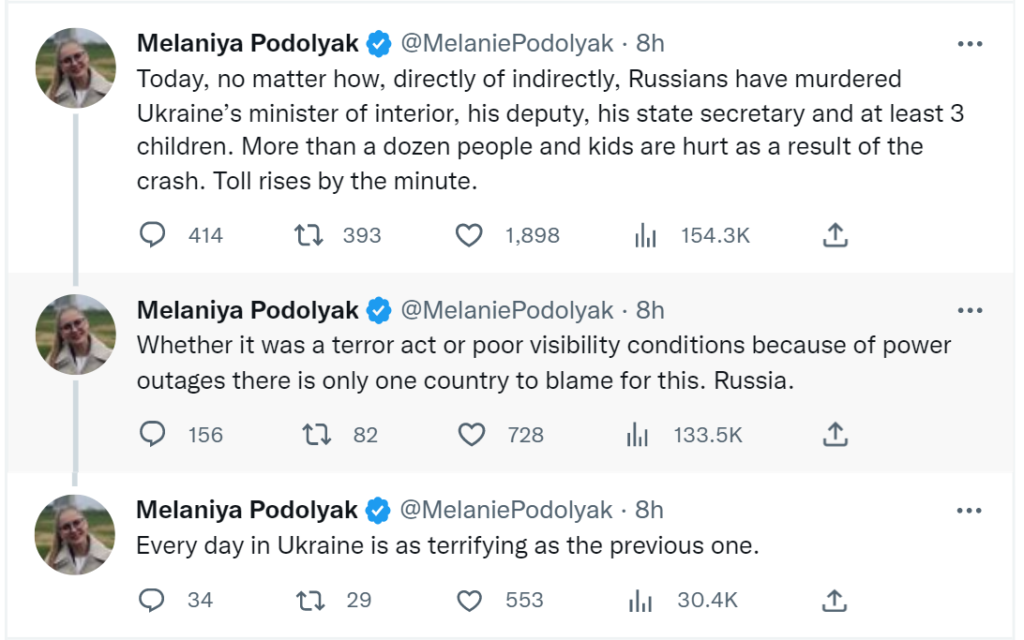Retweet the tweet with 393 retweets
Viewport: 1024px width, 640px height.
308,235
